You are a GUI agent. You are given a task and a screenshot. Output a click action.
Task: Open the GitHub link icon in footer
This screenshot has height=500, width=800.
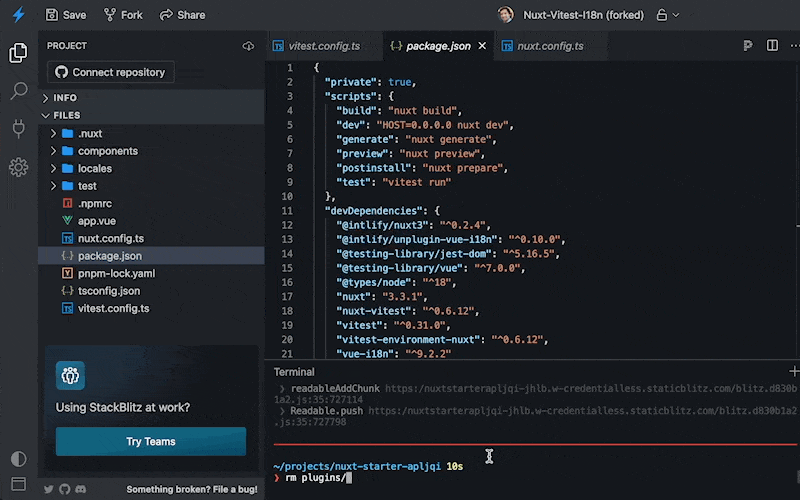coord(65,489)
